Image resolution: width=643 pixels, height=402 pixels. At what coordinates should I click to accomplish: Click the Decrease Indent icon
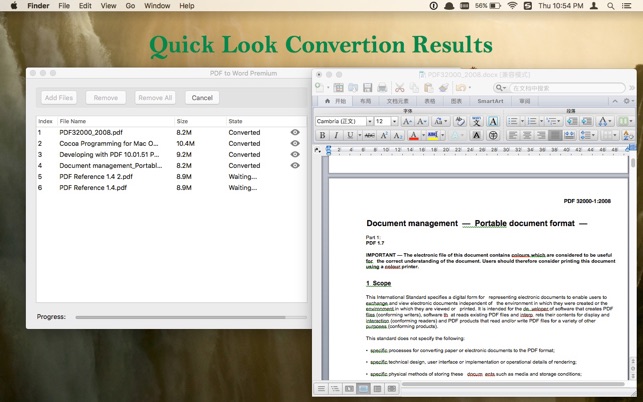point(572,121)
